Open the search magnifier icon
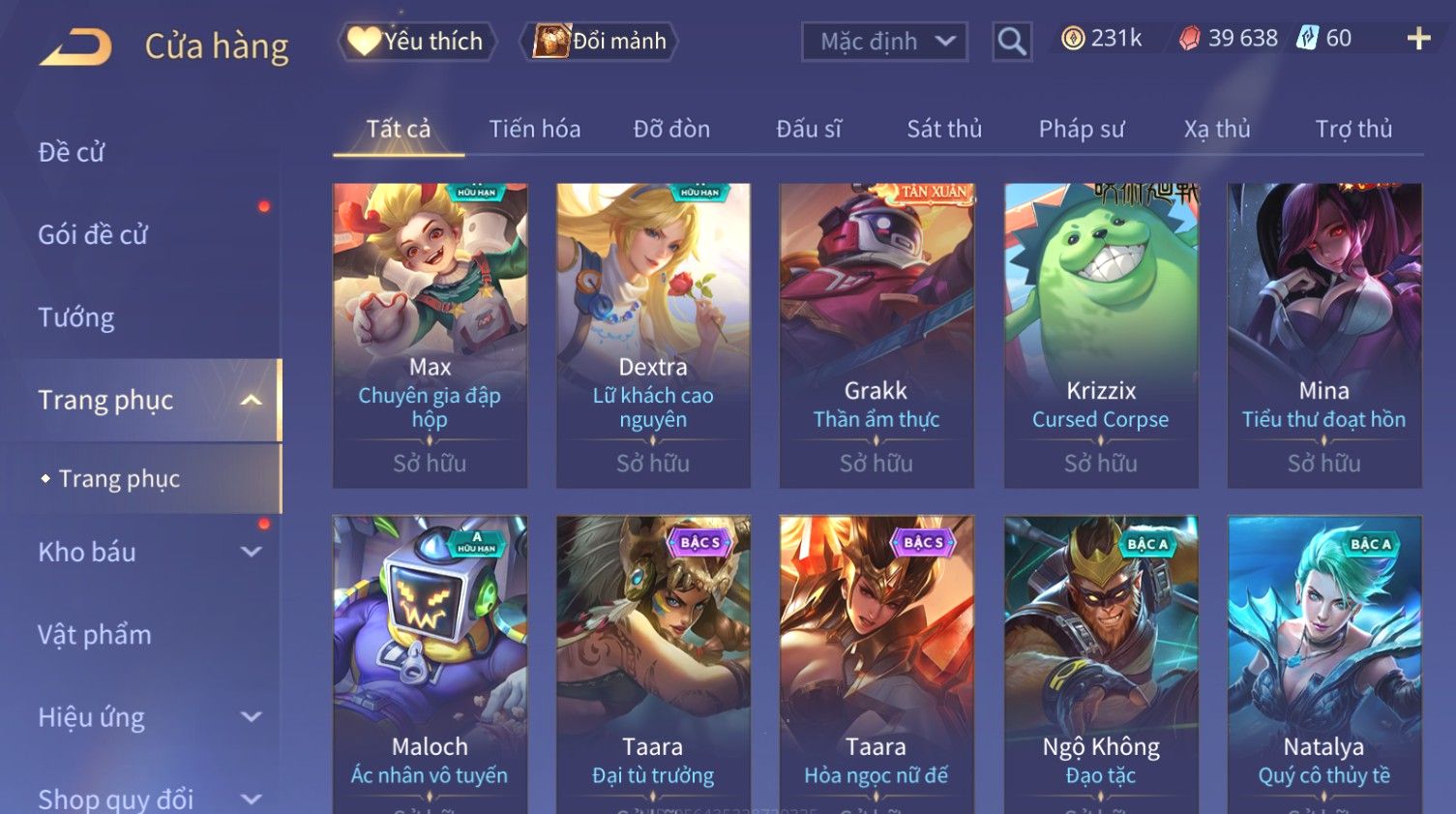 click(x=1011, y=42)
